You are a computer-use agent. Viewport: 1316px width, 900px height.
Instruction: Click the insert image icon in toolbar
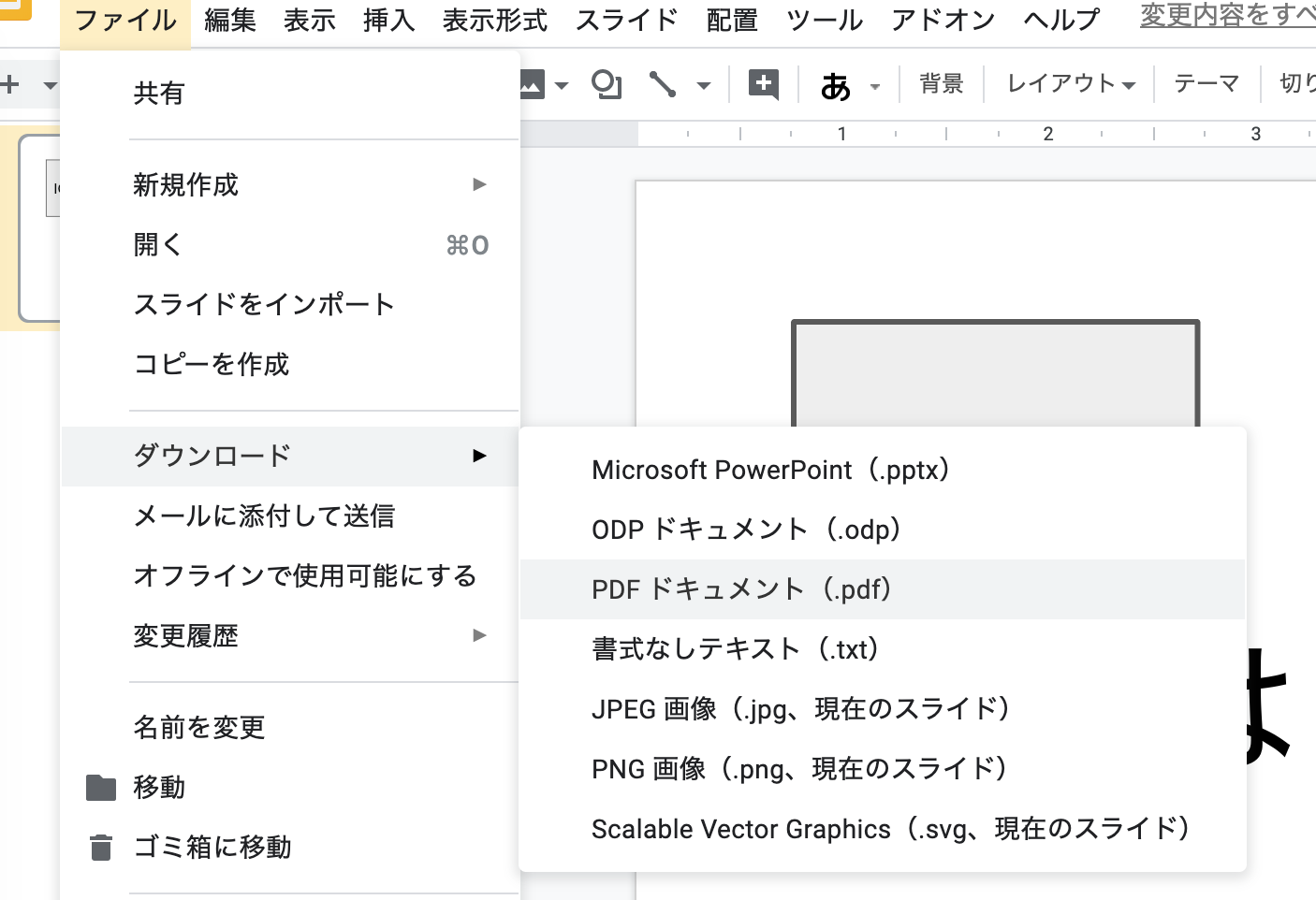[533, 84]
